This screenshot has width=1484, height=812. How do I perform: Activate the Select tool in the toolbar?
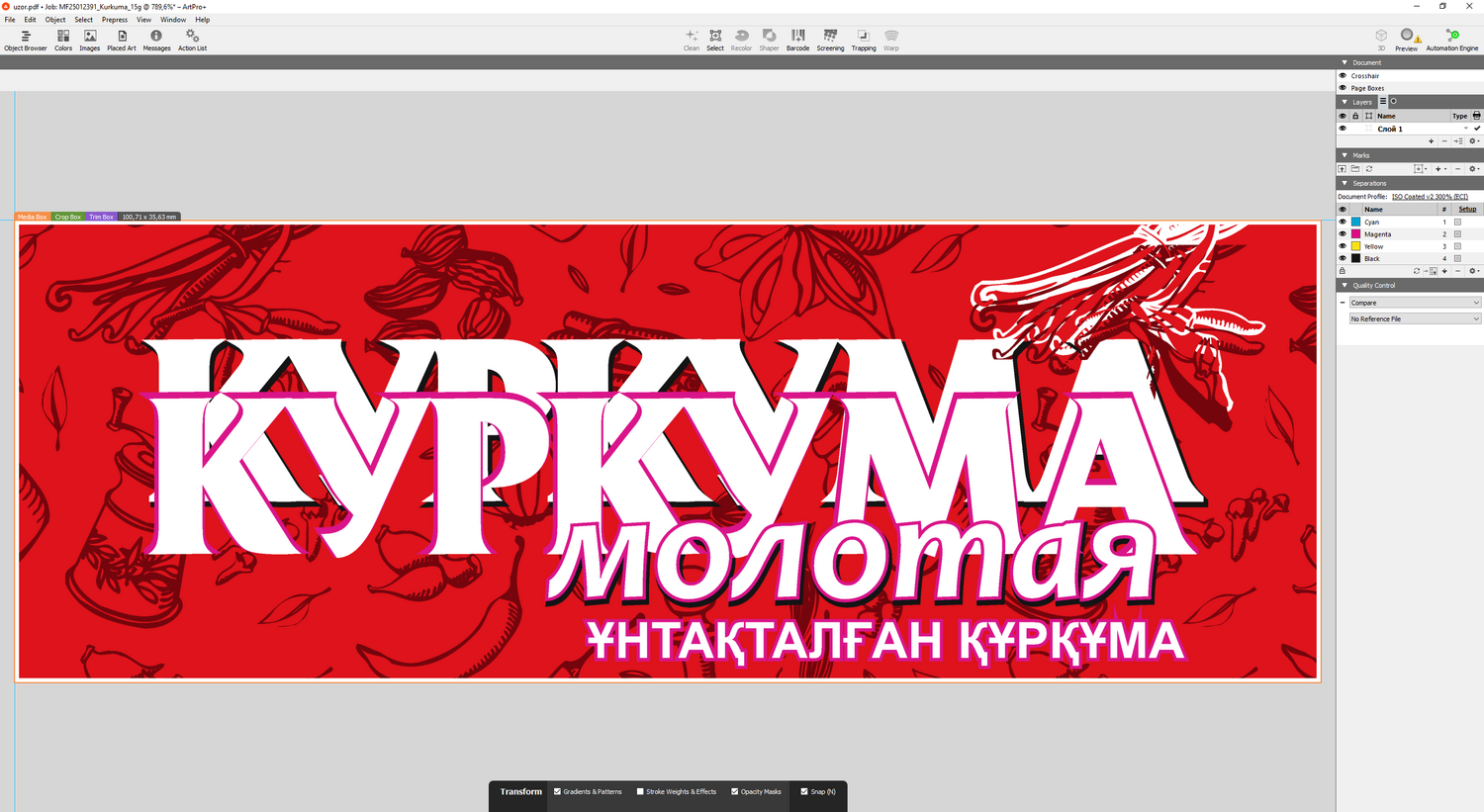715,41
